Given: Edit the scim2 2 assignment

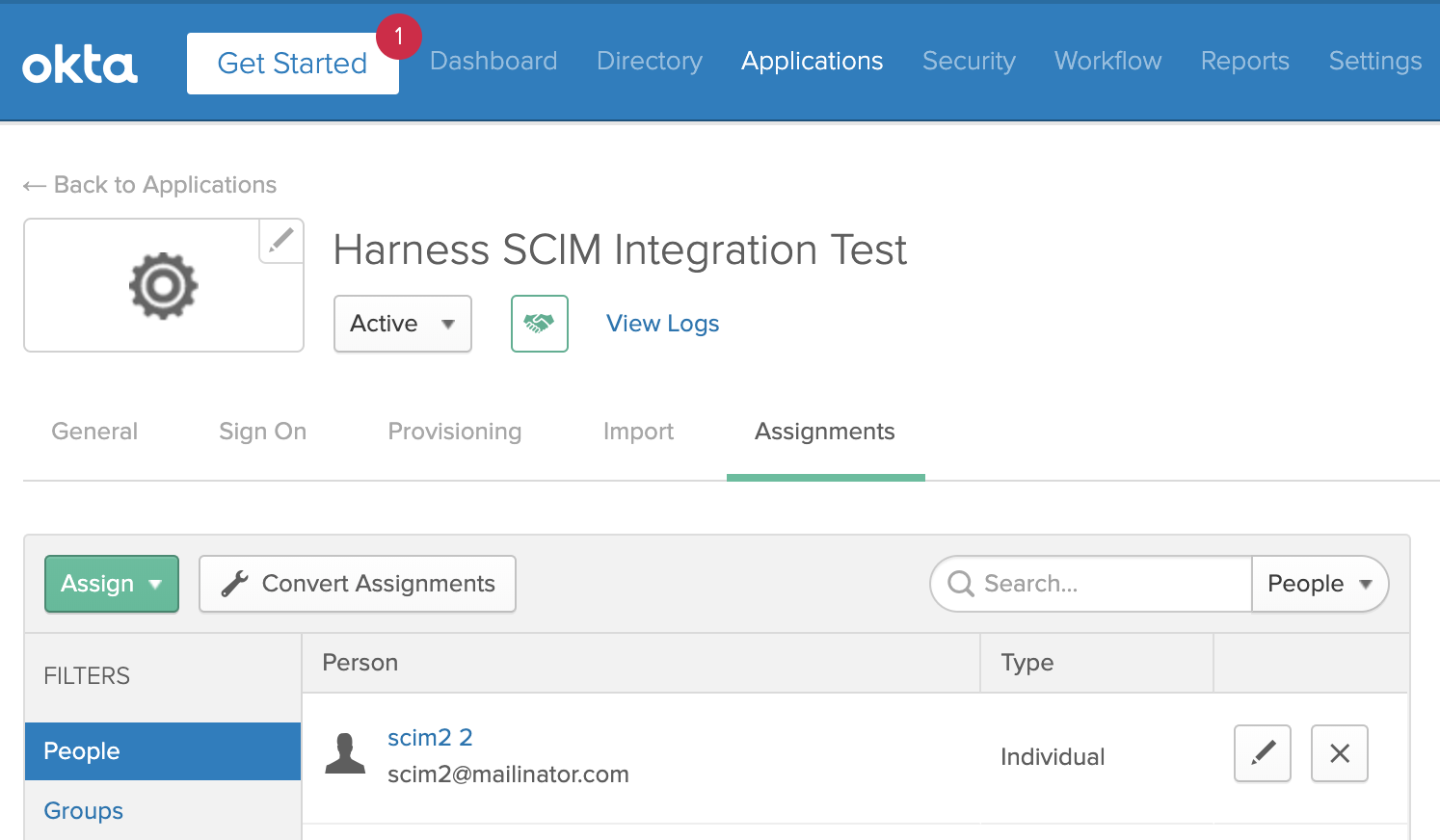Looking at the screenshot, I should click(x=1263, y=753).
